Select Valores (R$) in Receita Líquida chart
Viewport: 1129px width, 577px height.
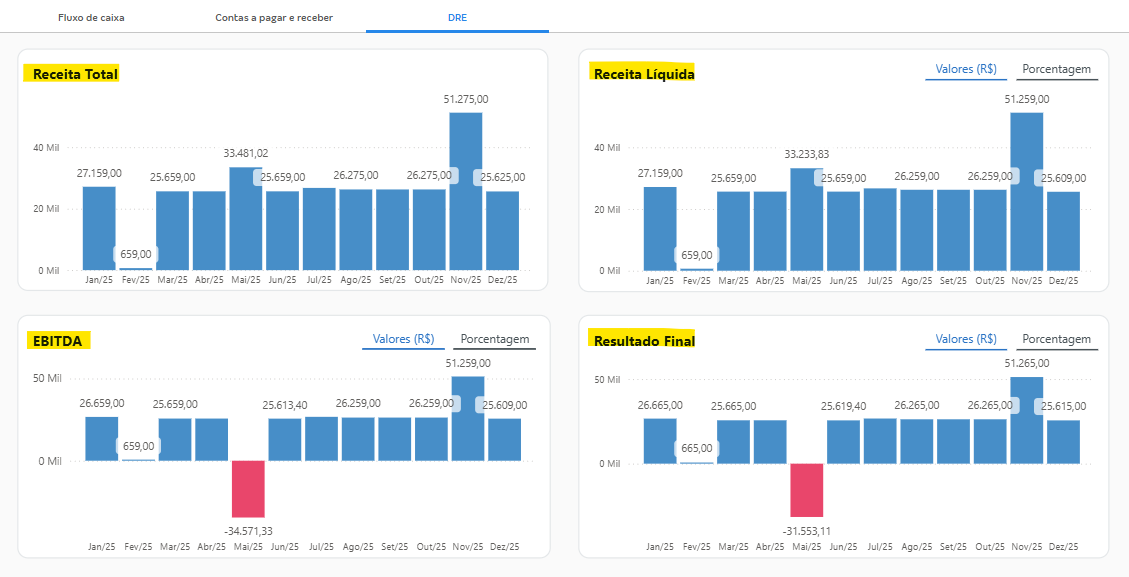point(965,70)
